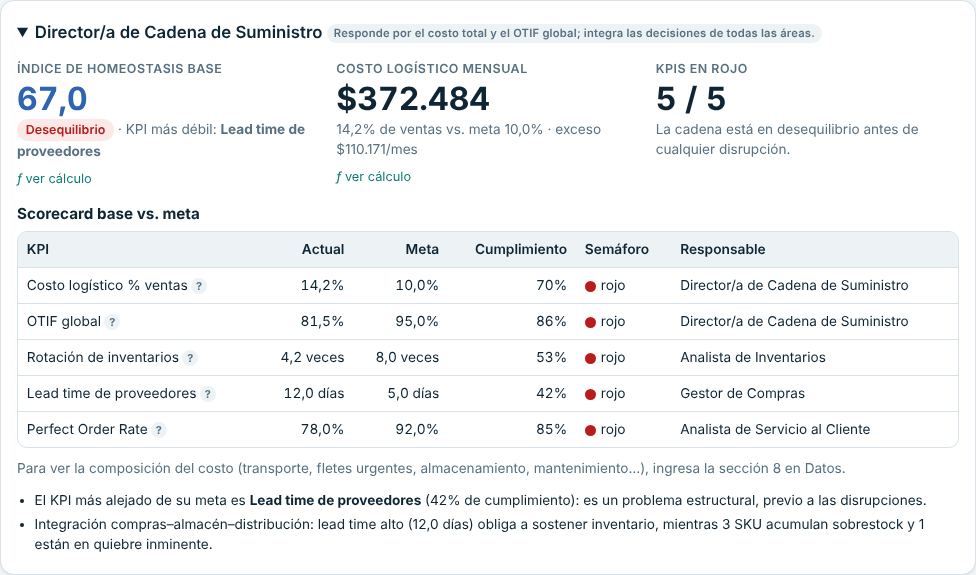Click the 4,2 veces actual value cell
The height and width of the screenshot is (575, 976).
(312, 358)
